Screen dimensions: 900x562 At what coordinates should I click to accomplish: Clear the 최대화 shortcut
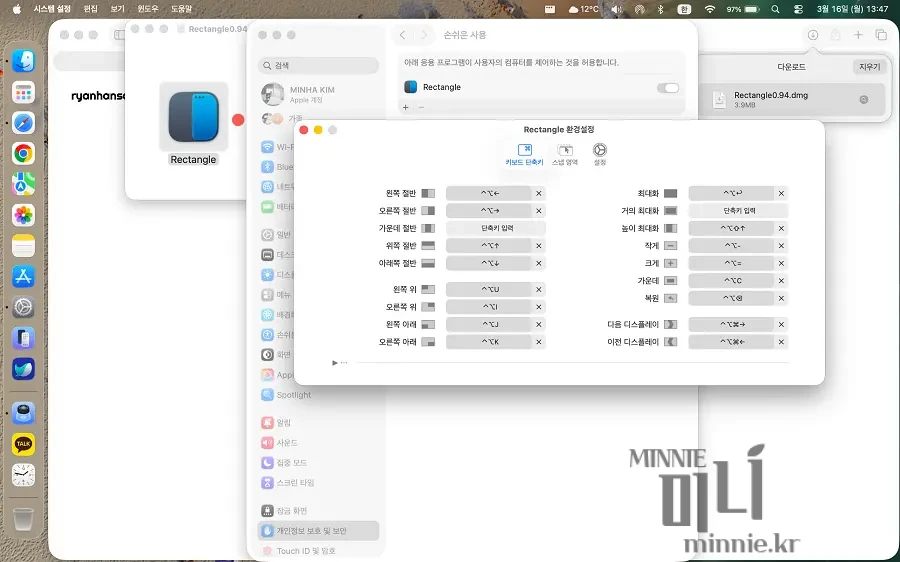click(781, 193)
